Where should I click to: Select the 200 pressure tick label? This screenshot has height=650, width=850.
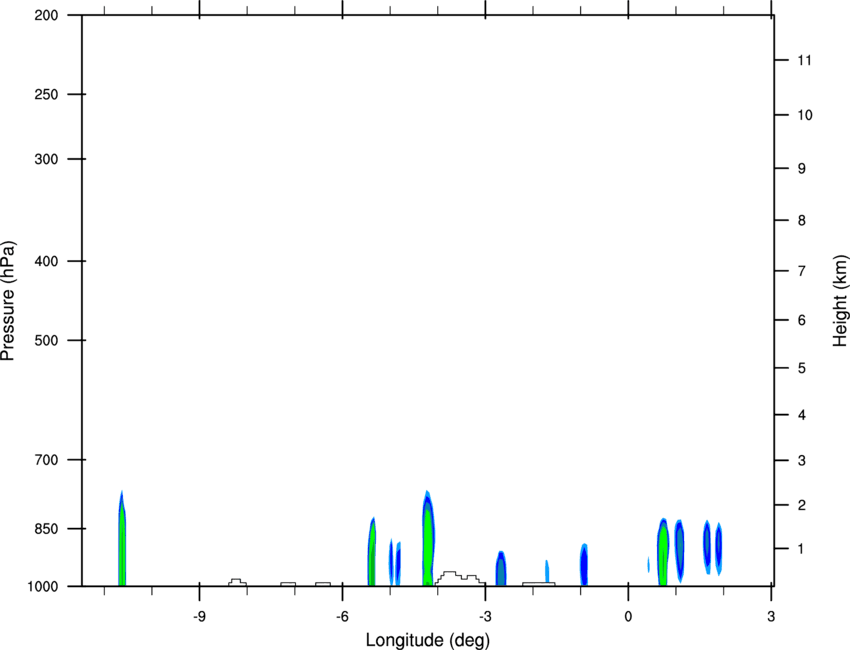46,15
